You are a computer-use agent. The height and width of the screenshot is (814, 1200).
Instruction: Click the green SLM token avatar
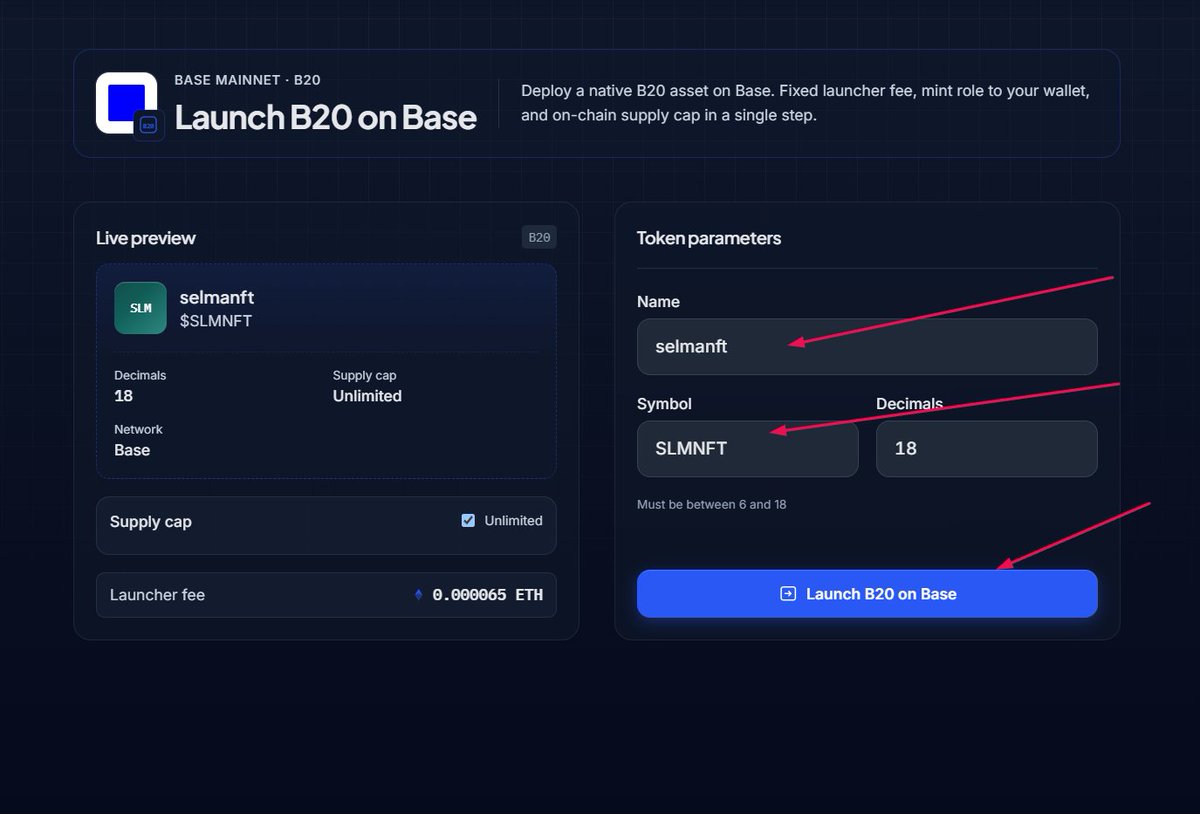(140, 308)
